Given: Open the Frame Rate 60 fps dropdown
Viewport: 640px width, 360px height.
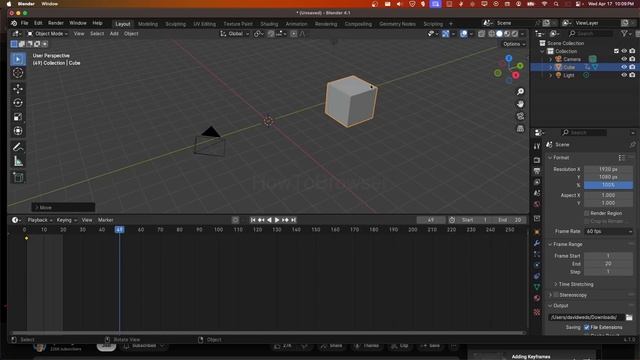Looking at the screenshot, I should 609,231.
